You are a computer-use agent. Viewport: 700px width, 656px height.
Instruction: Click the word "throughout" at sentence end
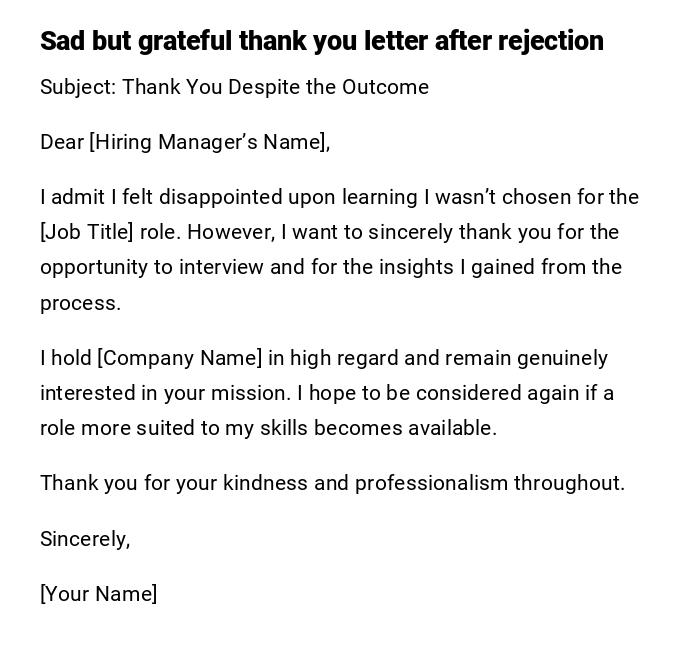click(x=568, y=483)
